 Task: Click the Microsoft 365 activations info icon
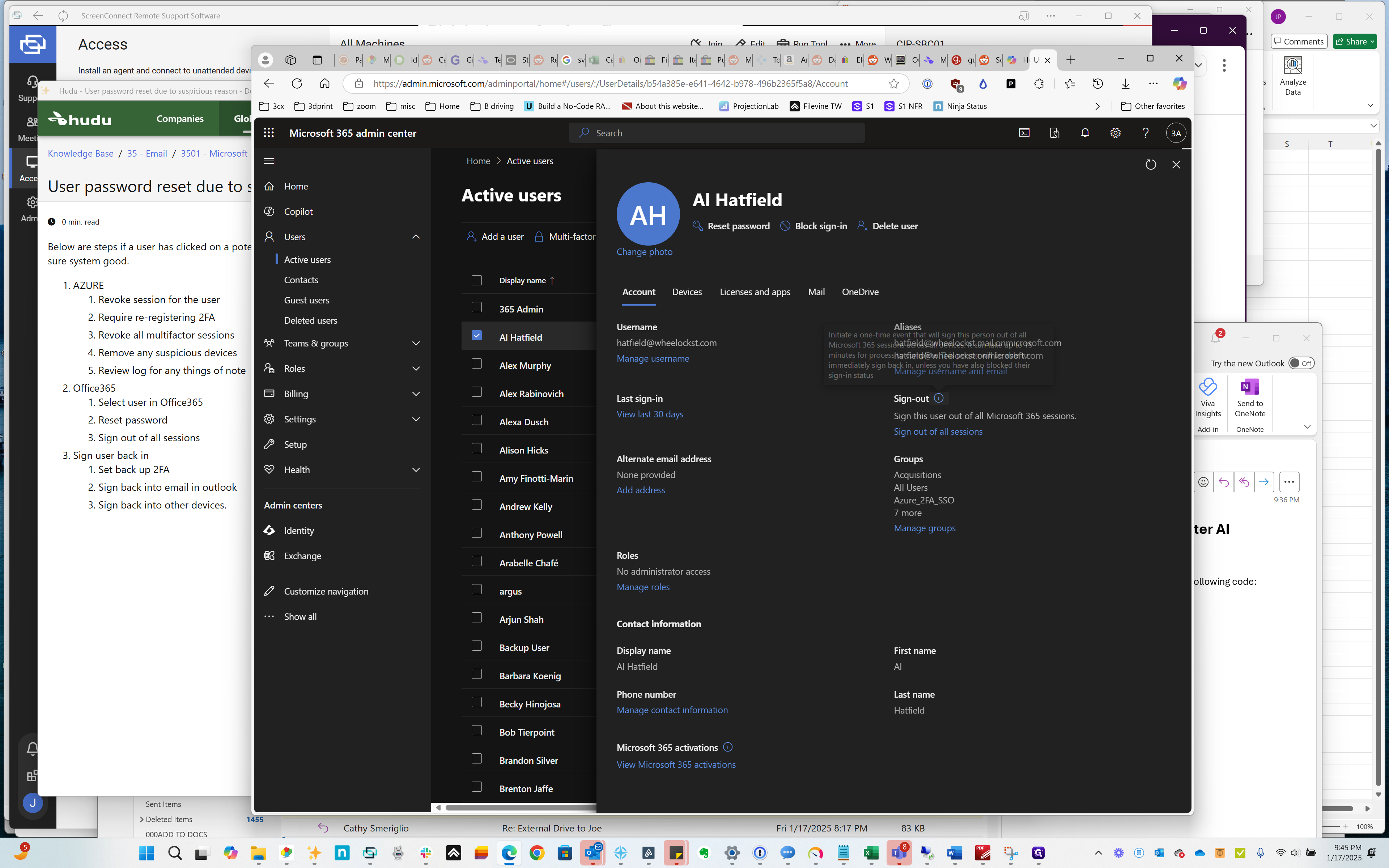coord(728,747)
